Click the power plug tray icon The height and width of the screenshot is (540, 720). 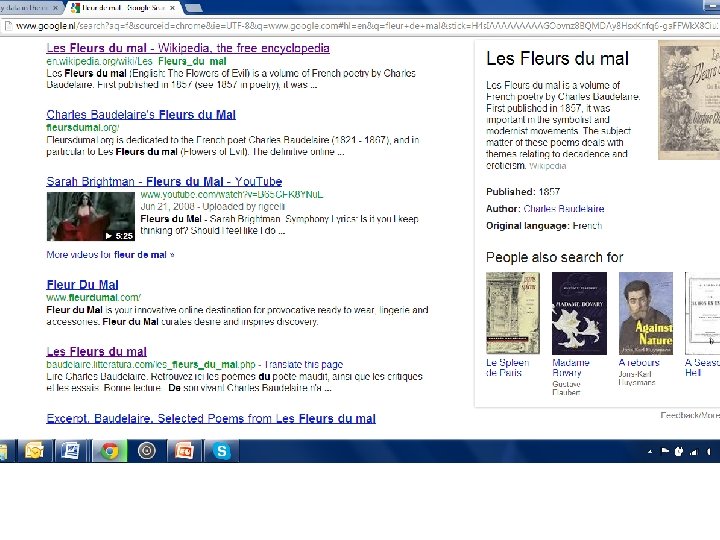679,451
